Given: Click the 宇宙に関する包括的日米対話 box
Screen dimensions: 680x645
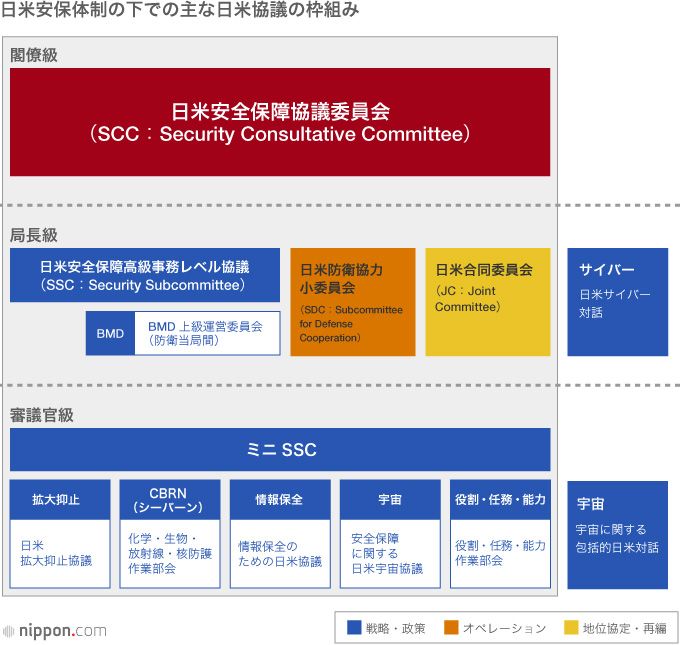Looking at the screenshot, I should coord(617,535).
